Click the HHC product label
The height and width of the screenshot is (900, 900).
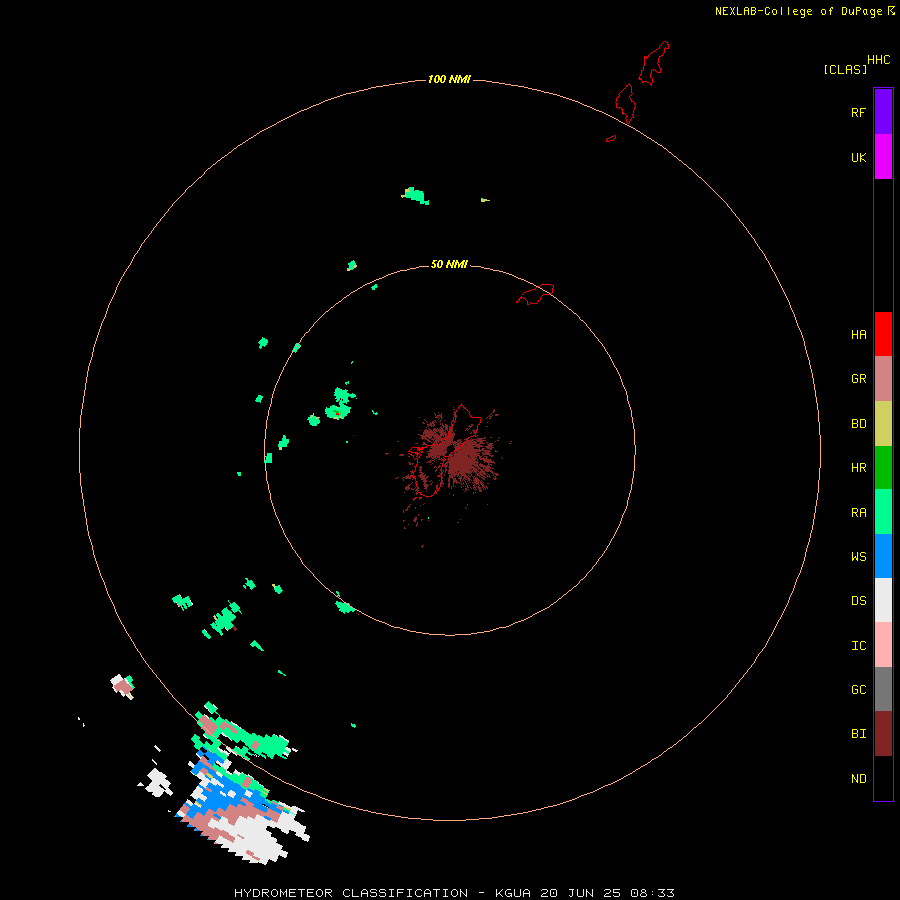point(879,60)
